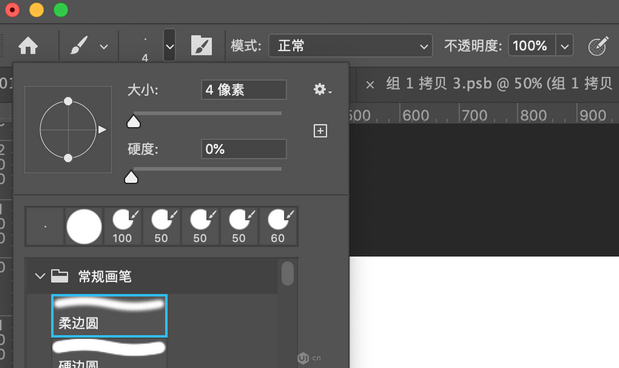The image size is (619, 368).
Task: Select the large hard round recent brush
Action: [x=84, y=227]
